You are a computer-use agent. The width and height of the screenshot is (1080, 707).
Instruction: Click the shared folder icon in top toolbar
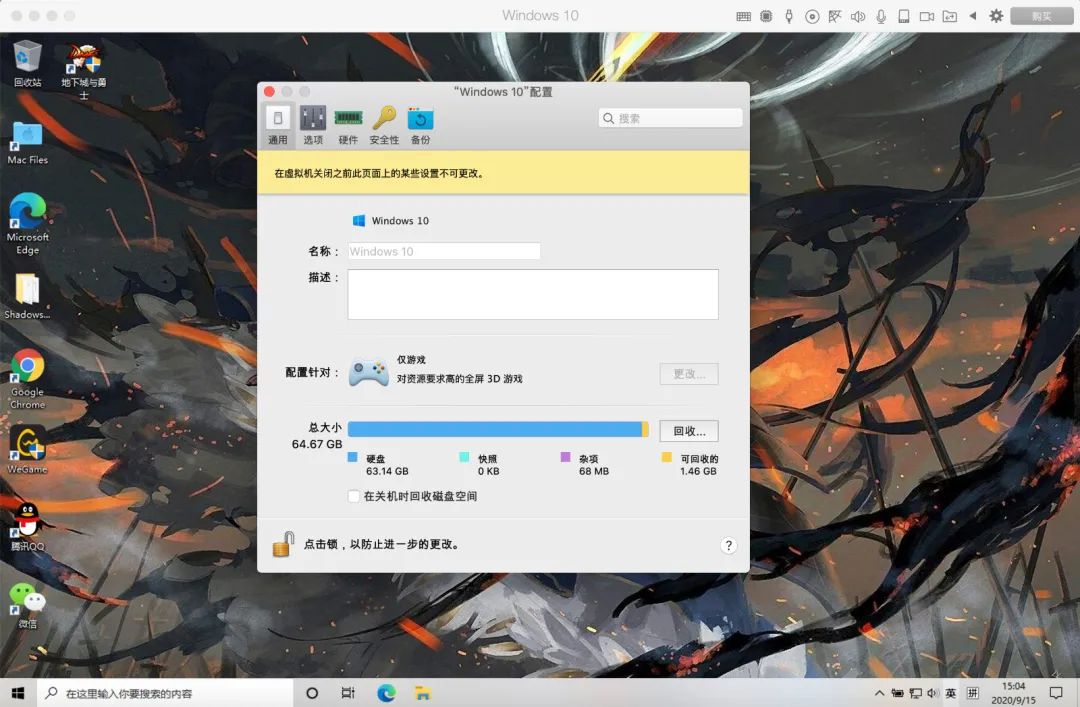tap(950, 16)
